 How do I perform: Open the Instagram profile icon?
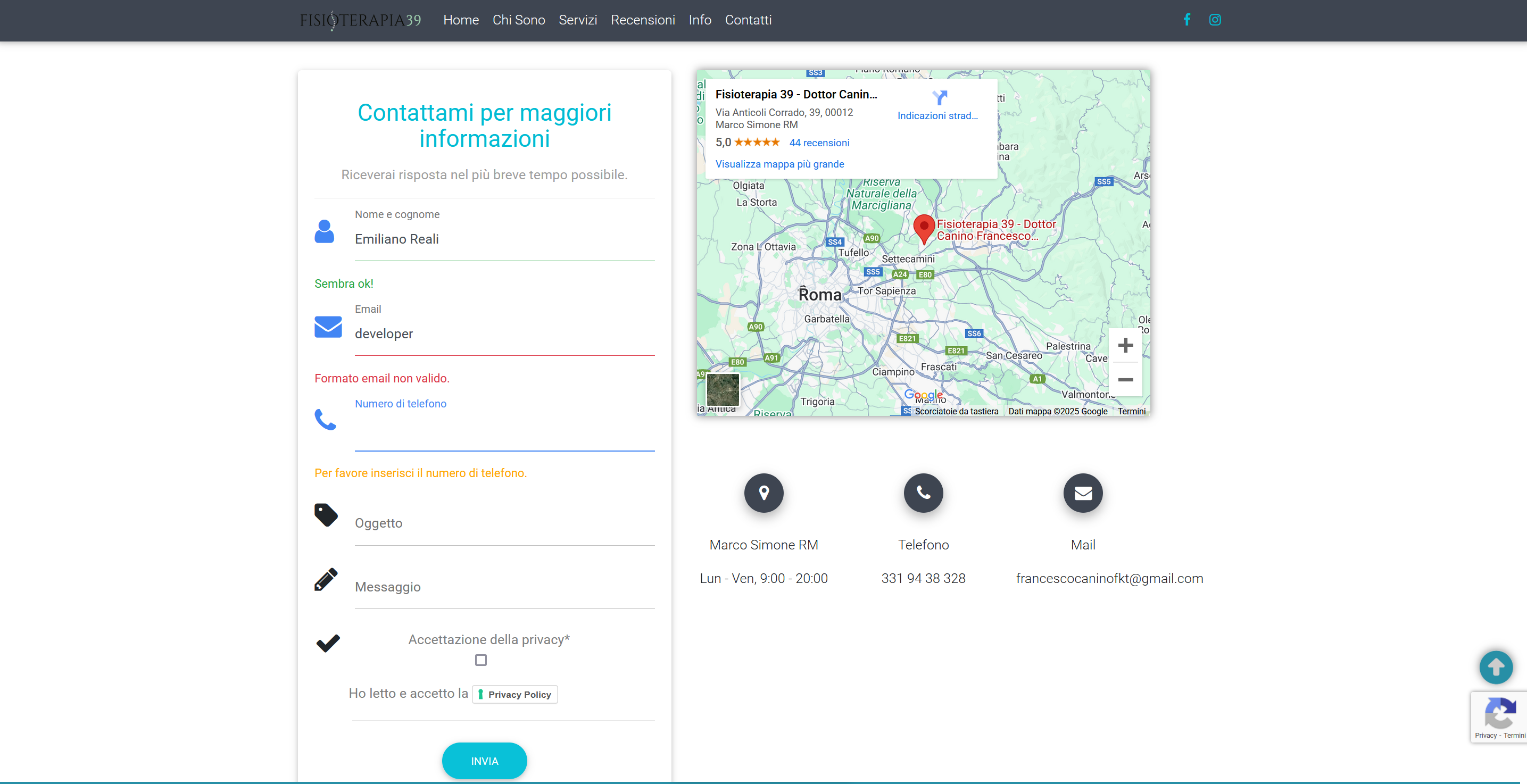point(1215,20)
